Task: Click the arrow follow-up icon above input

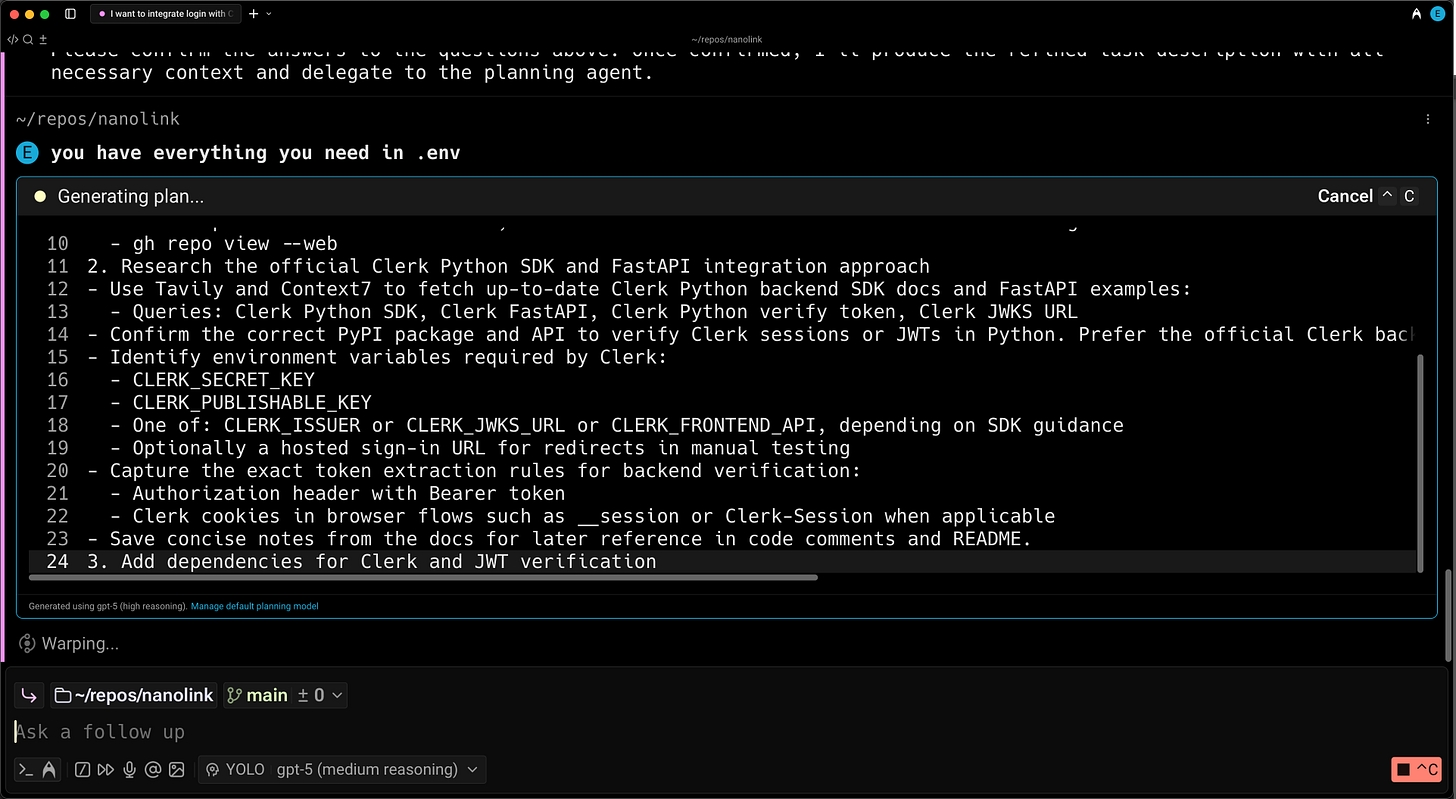Action: 28,695
